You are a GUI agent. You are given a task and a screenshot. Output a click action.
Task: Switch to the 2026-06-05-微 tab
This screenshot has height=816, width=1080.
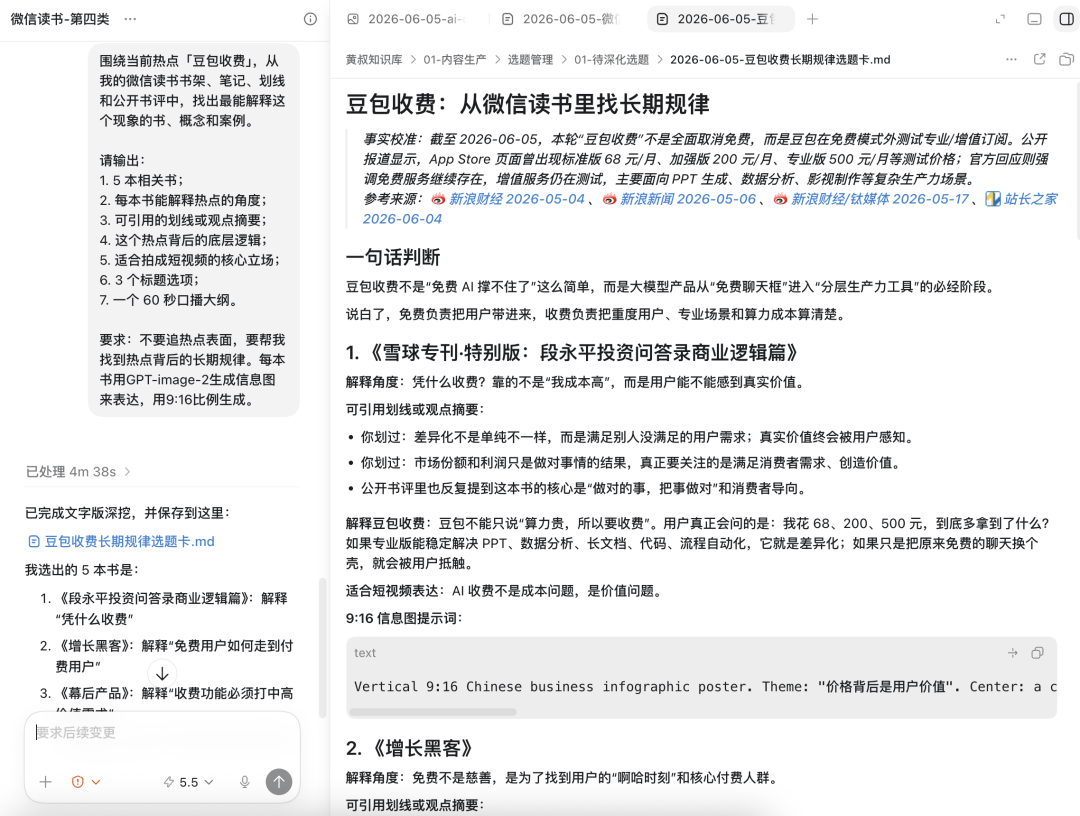[x=562, y=19]
